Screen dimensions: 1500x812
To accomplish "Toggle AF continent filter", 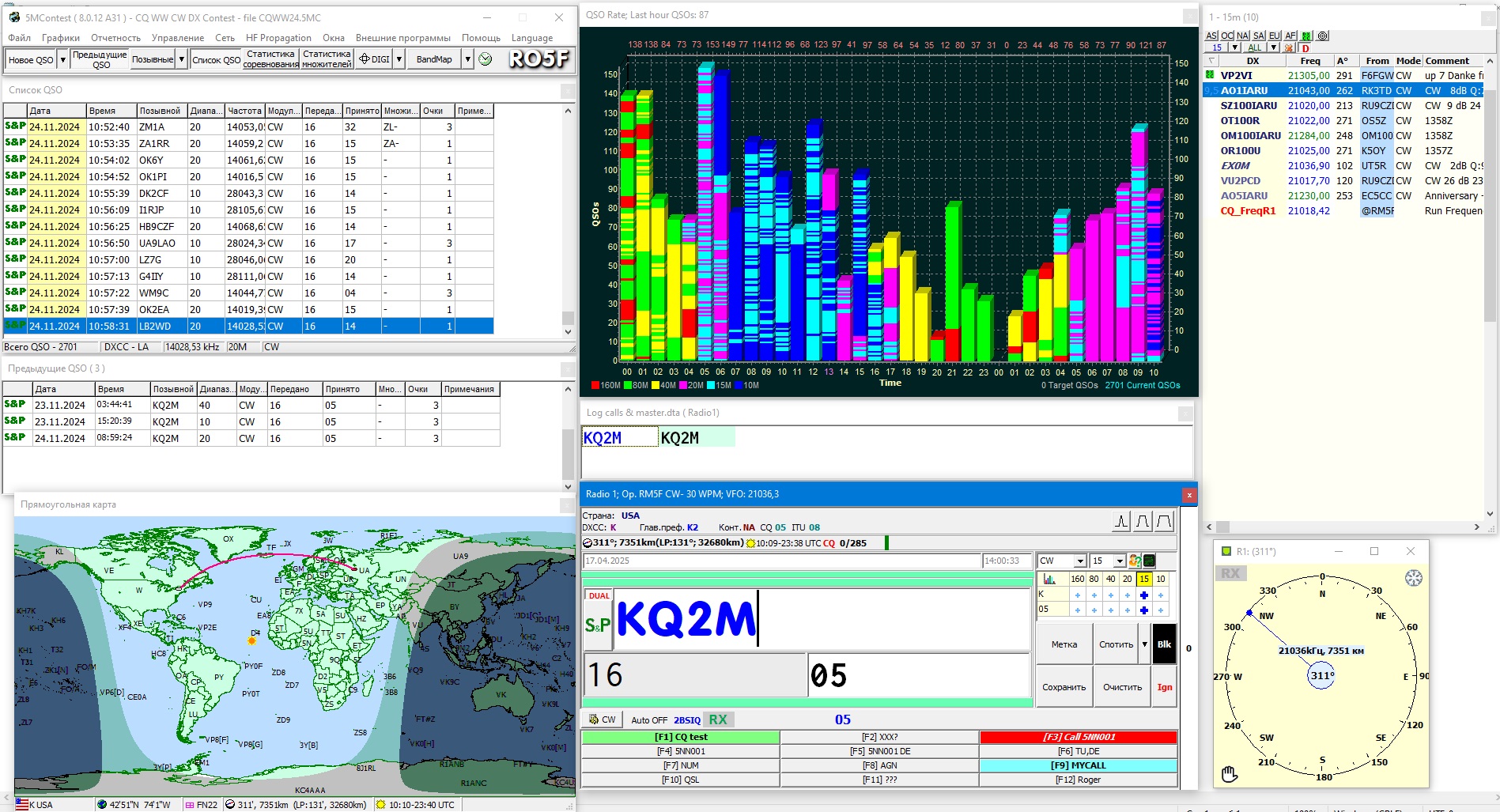I will click(1290, 36).
